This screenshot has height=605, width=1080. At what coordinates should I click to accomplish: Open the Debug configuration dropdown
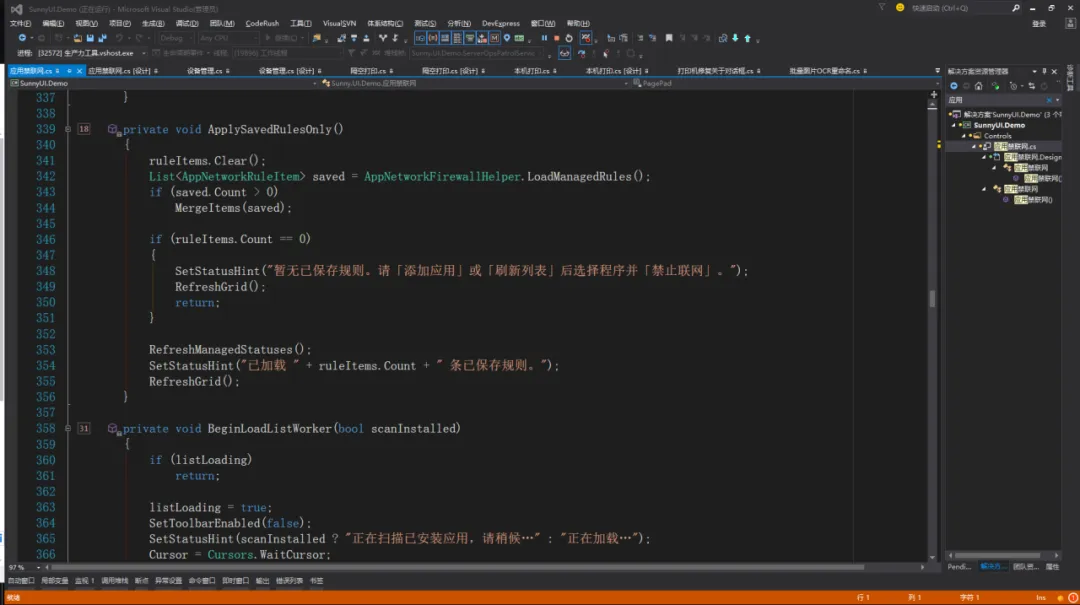coord(175,38)
